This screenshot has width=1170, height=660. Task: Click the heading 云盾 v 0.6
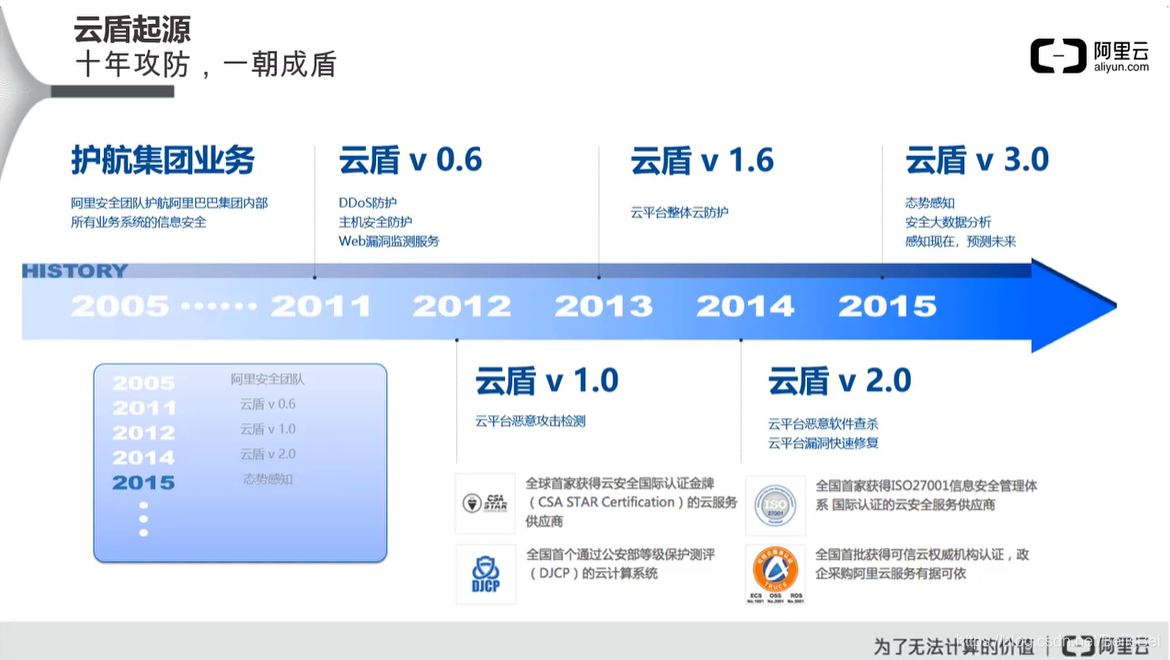point(410,160)
